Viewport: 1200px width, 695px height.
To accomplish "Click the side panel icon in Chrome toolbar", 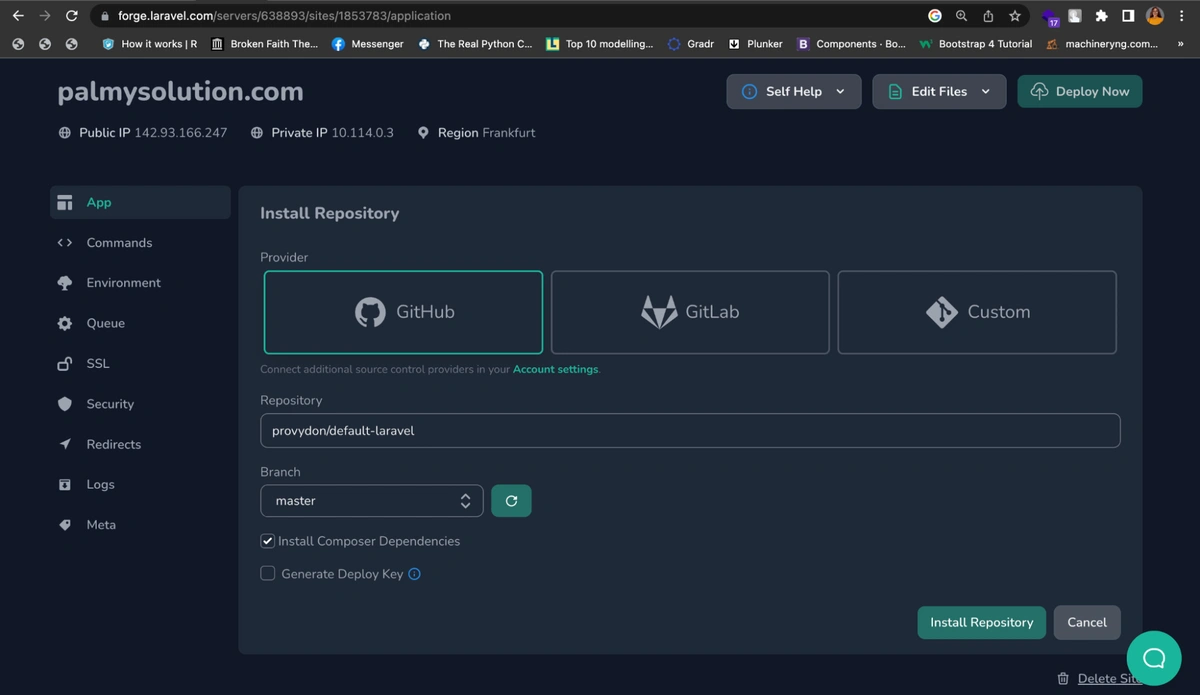I will point(1127,16).
